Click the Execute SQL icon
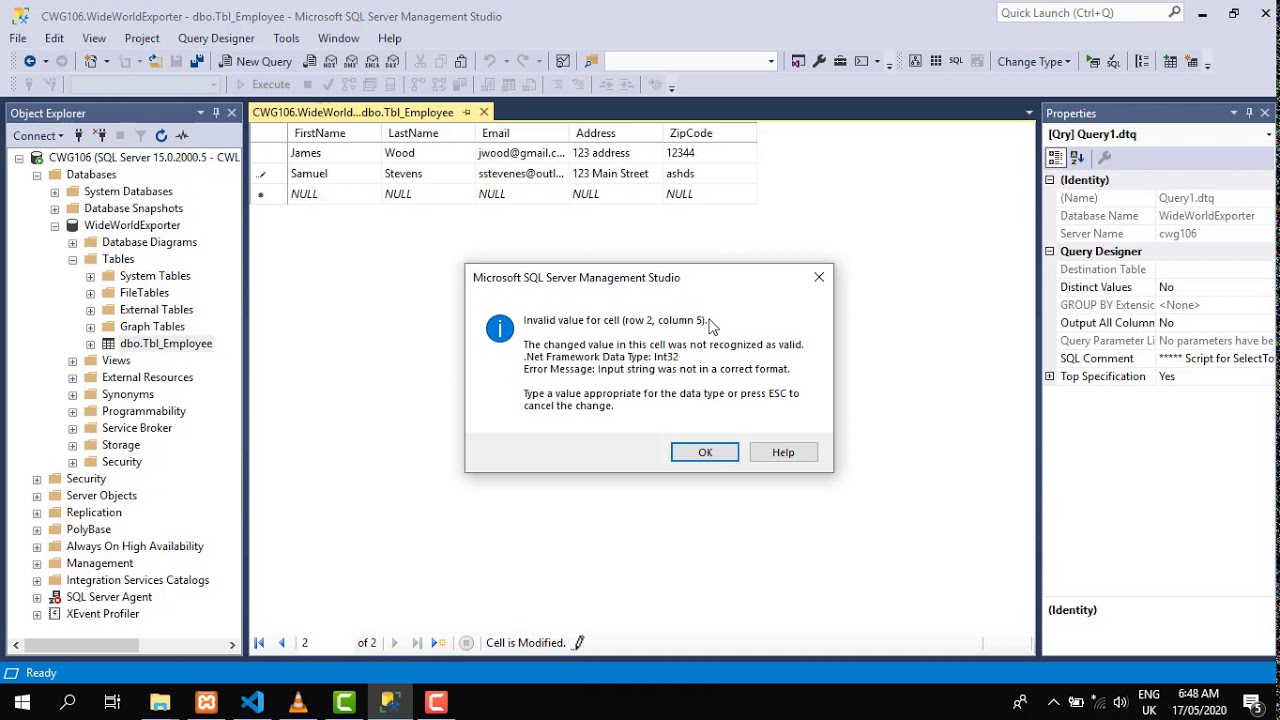The height and width of the screenshot is (720, 1280). pyautogui.click(x=1093, y=61)
